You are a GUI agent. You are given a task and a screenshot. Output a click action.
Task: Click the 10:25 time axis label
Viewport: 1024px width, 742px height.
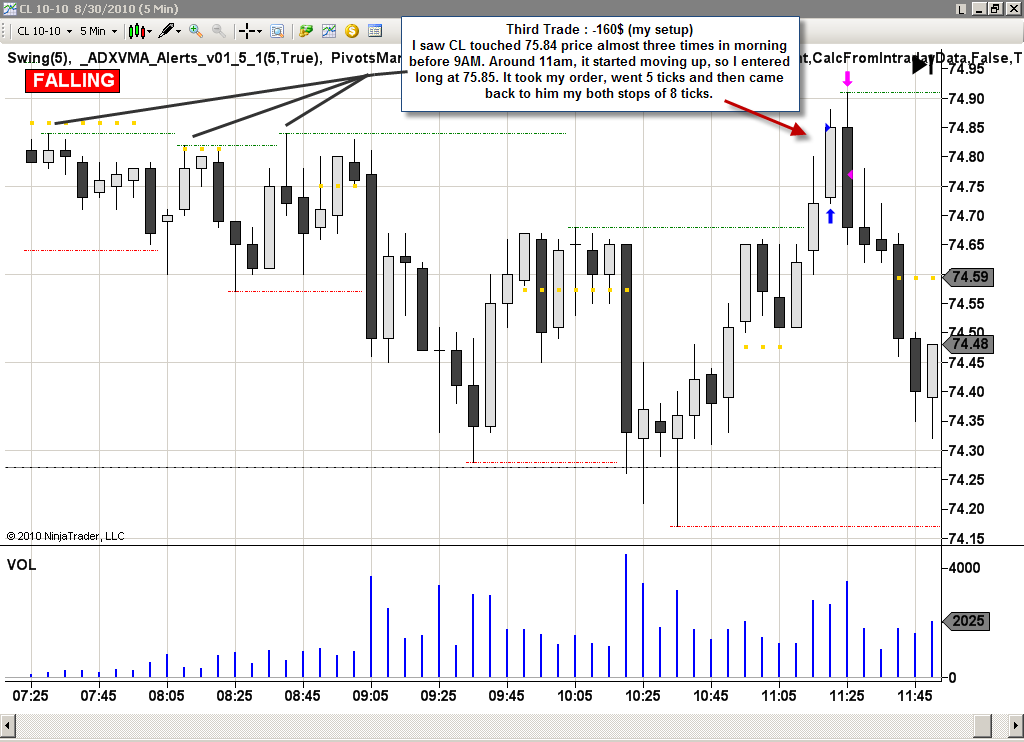click(x=643, y=696)
